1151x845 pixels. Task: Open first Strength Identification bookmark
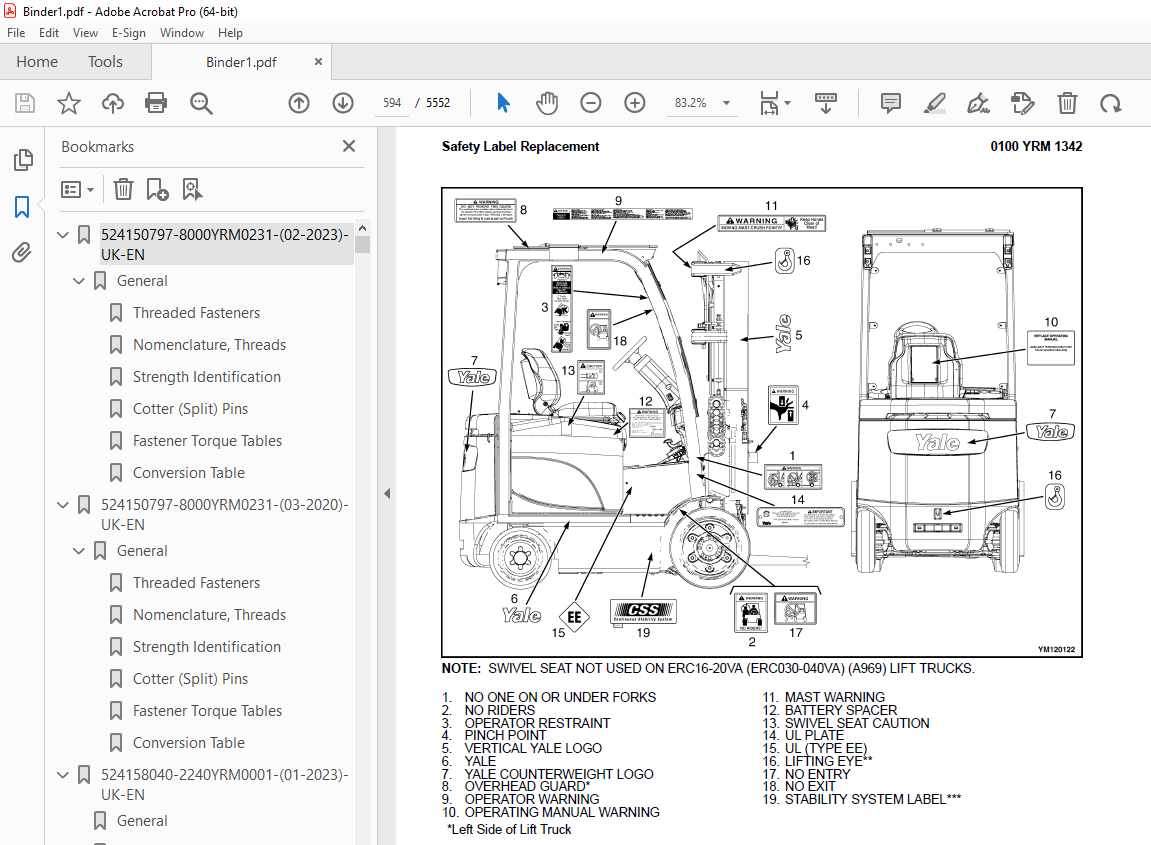pos(206,377)
